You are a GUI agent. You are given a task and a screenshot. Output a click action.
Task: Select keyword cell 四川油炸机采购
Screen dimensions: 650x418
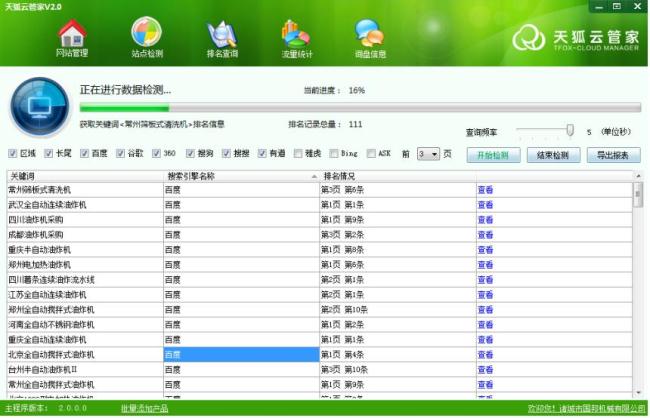[x=85, y=220]
